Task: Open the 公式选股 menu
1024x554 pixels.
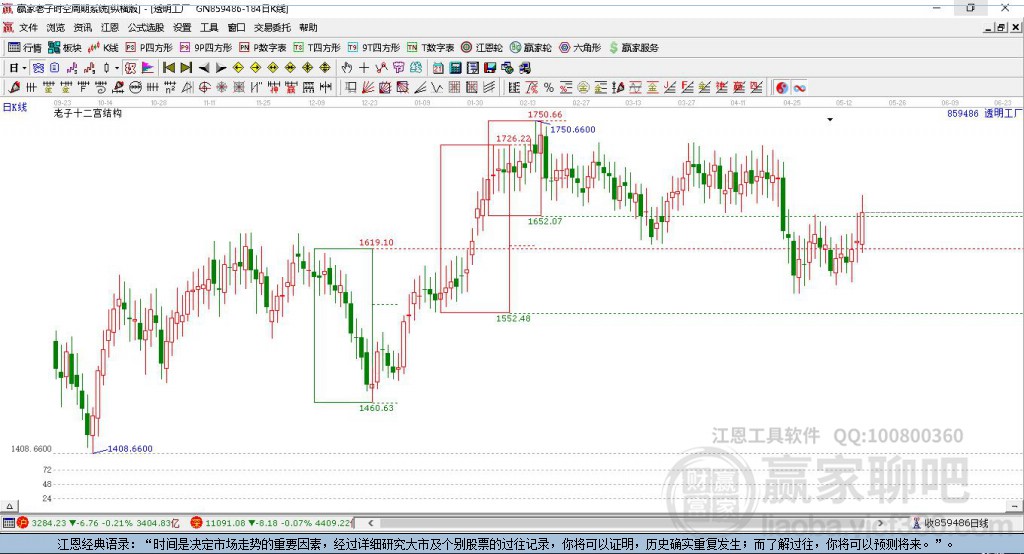Action: [x=146, y=27]
